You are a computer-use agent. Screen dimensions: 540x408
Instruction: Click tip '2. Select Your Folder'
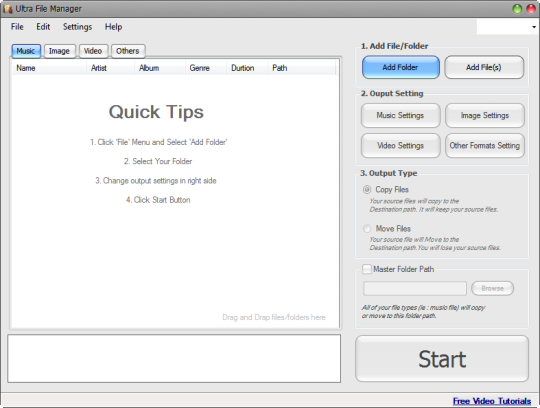158,161
